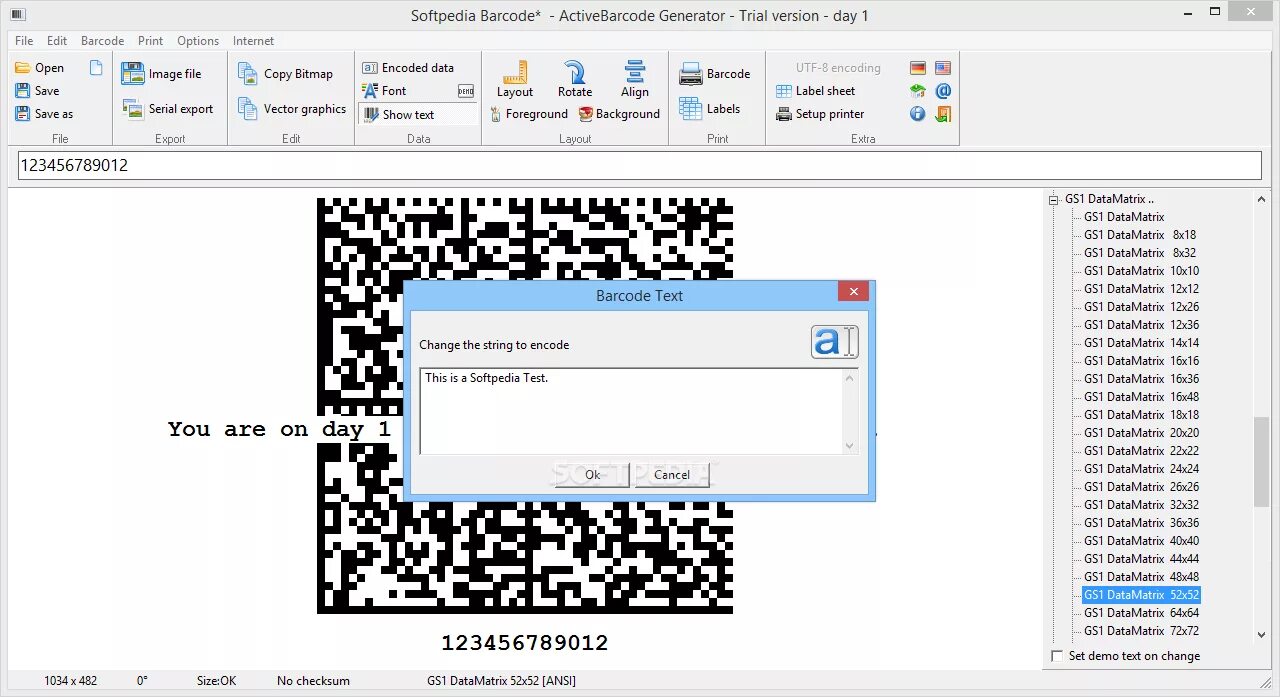Export barcode as Image file
The width and height of the screenshot is (1280, 697).
pyautogui.click(x=161, y=74)
